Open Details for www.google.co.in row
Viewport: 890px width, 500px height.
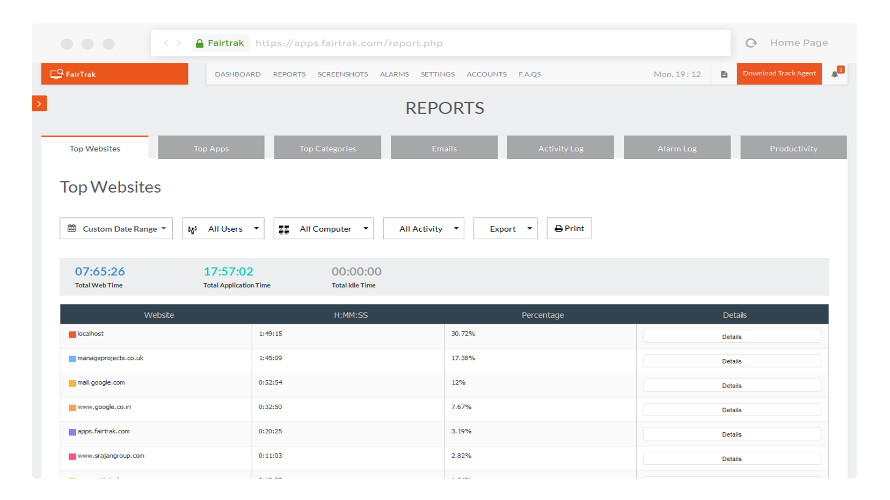732,410
